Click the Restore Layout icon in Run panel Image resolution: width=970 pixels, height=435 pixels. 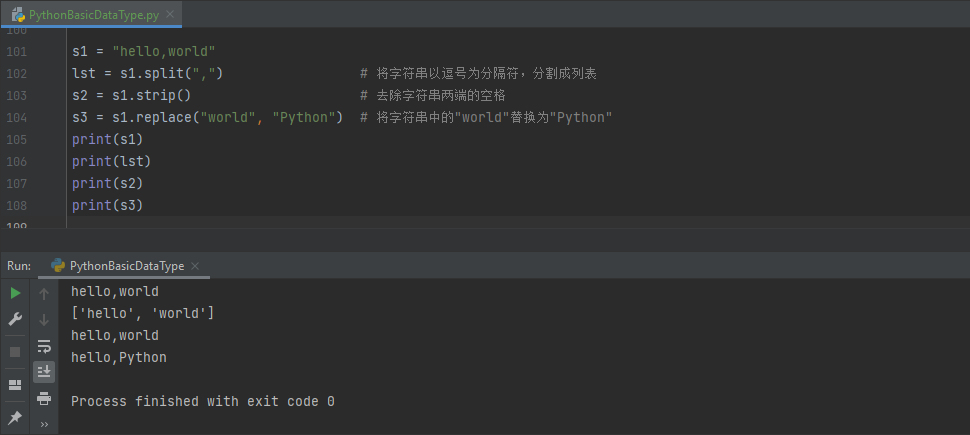[15, 385]
